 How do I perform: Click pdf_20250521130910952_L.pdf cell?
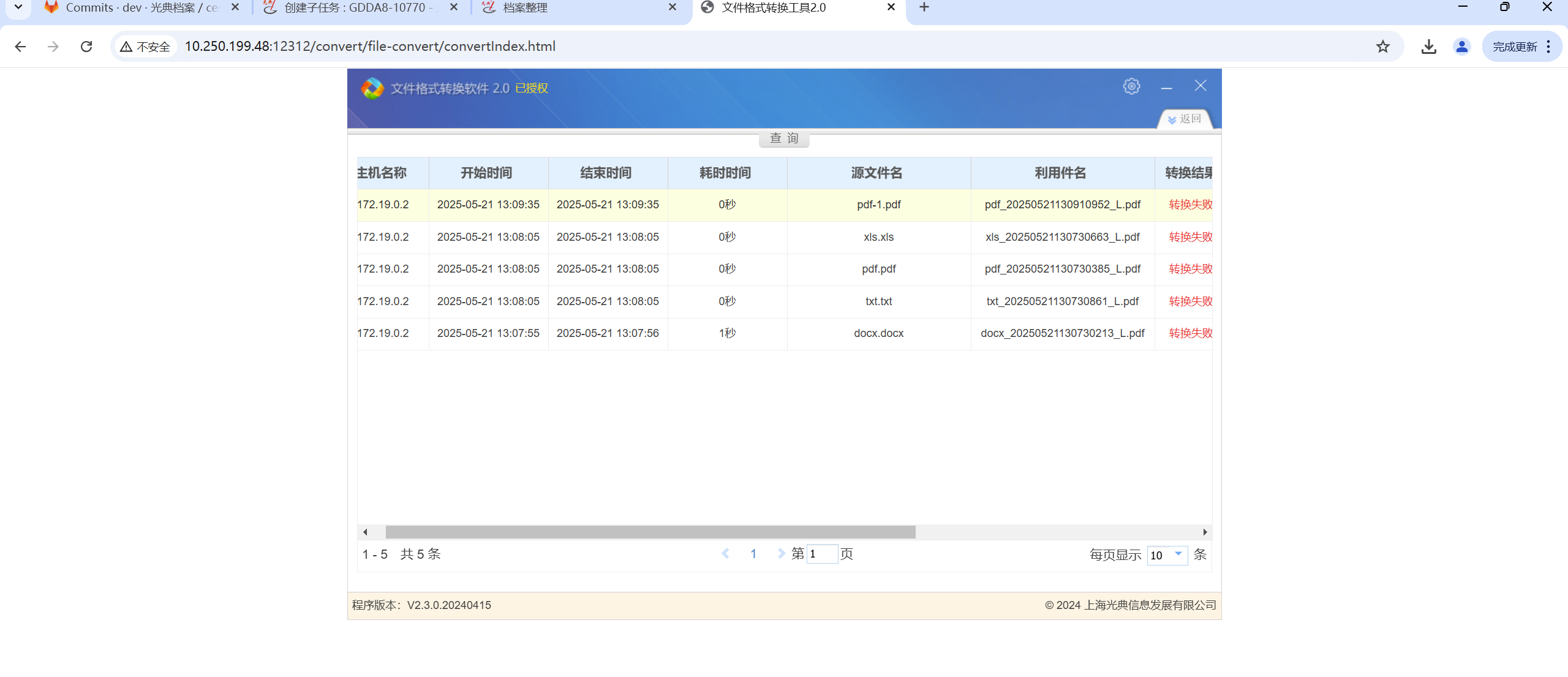(1063, 205)
